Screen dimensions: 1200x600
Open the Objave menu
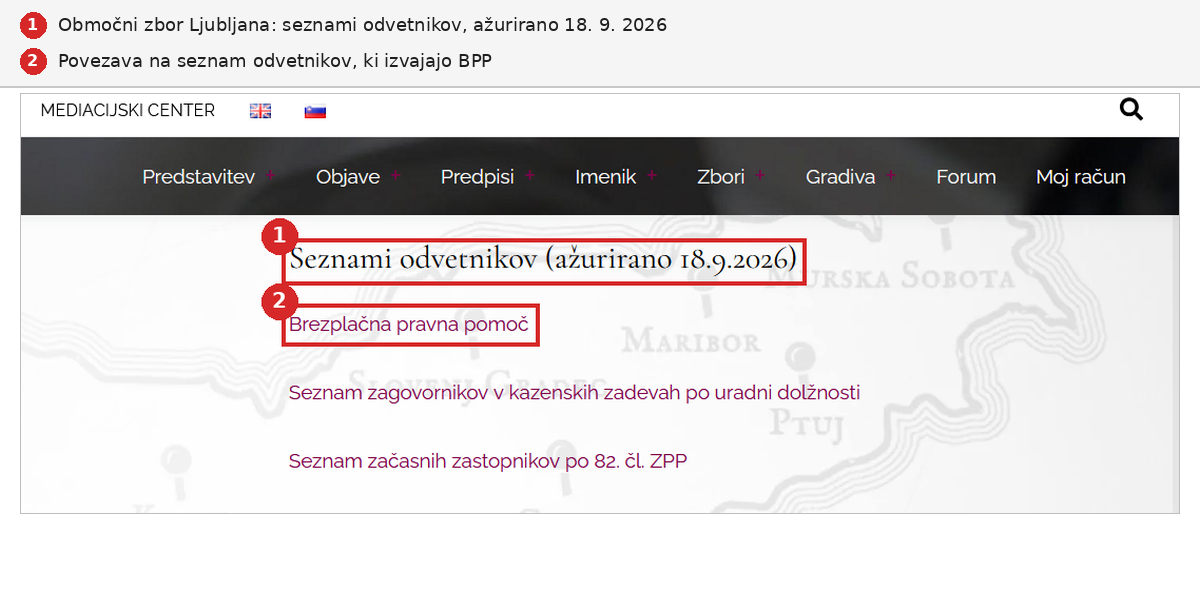(x=348, y=177)
